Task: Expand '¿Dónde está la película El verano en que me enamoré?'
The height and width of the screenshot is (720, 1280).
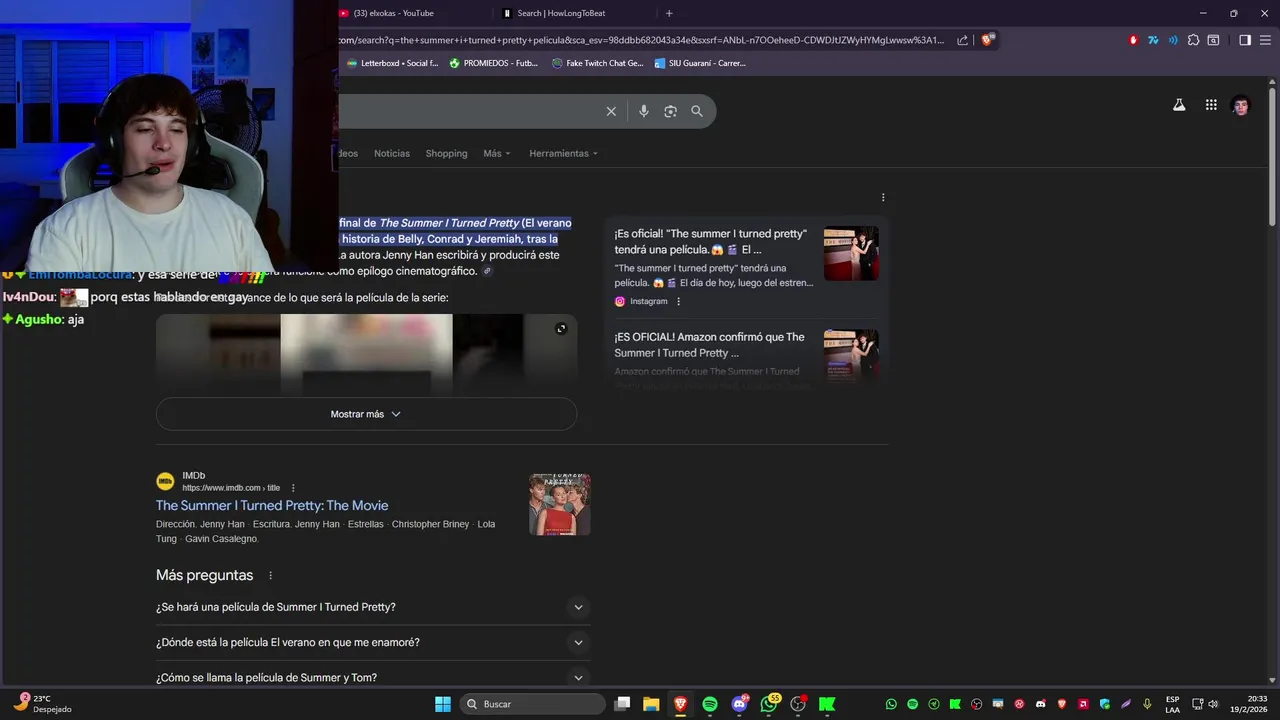Action: coord(373,642)
